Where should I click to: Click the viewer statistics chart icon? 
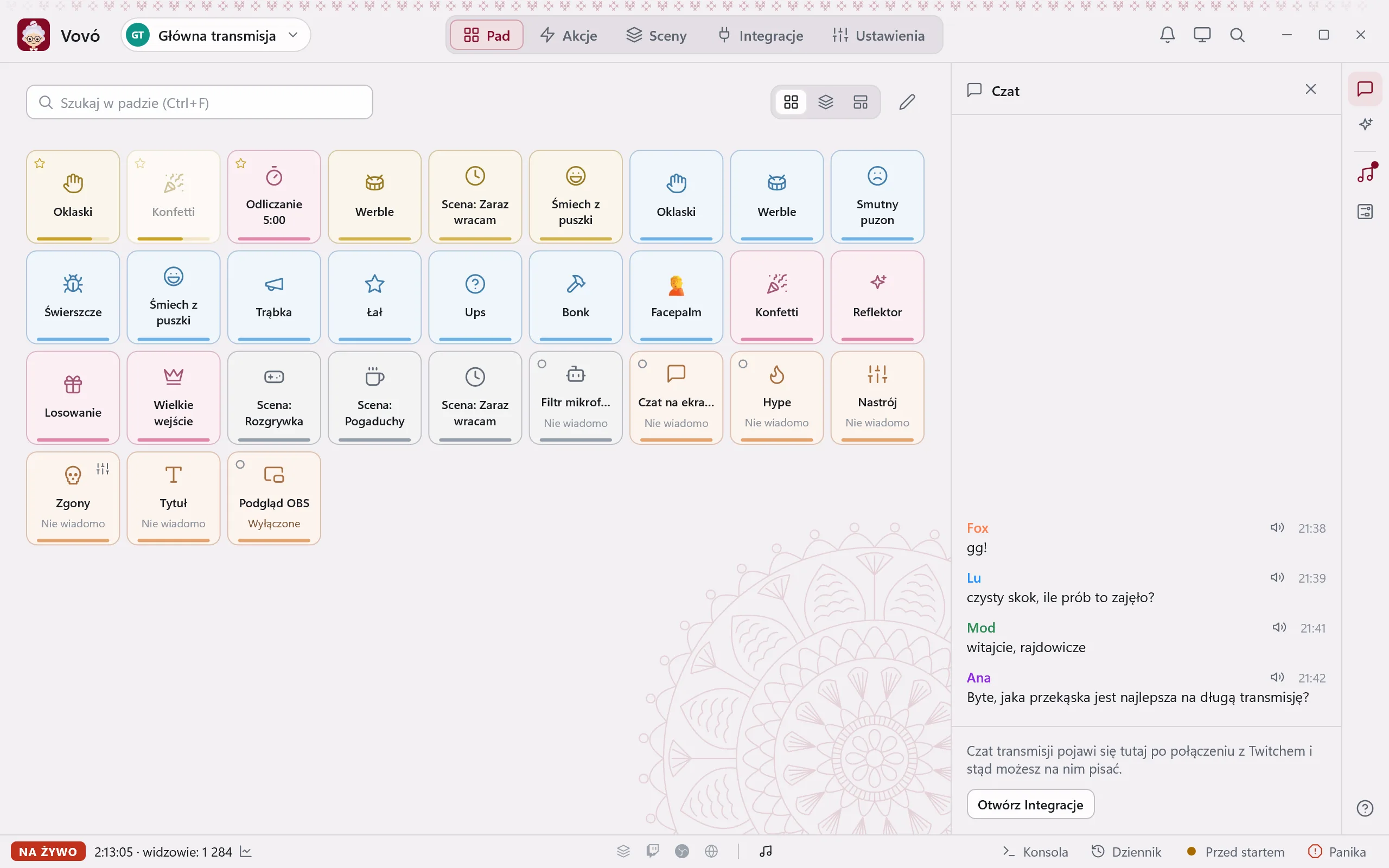pos(246,851)
